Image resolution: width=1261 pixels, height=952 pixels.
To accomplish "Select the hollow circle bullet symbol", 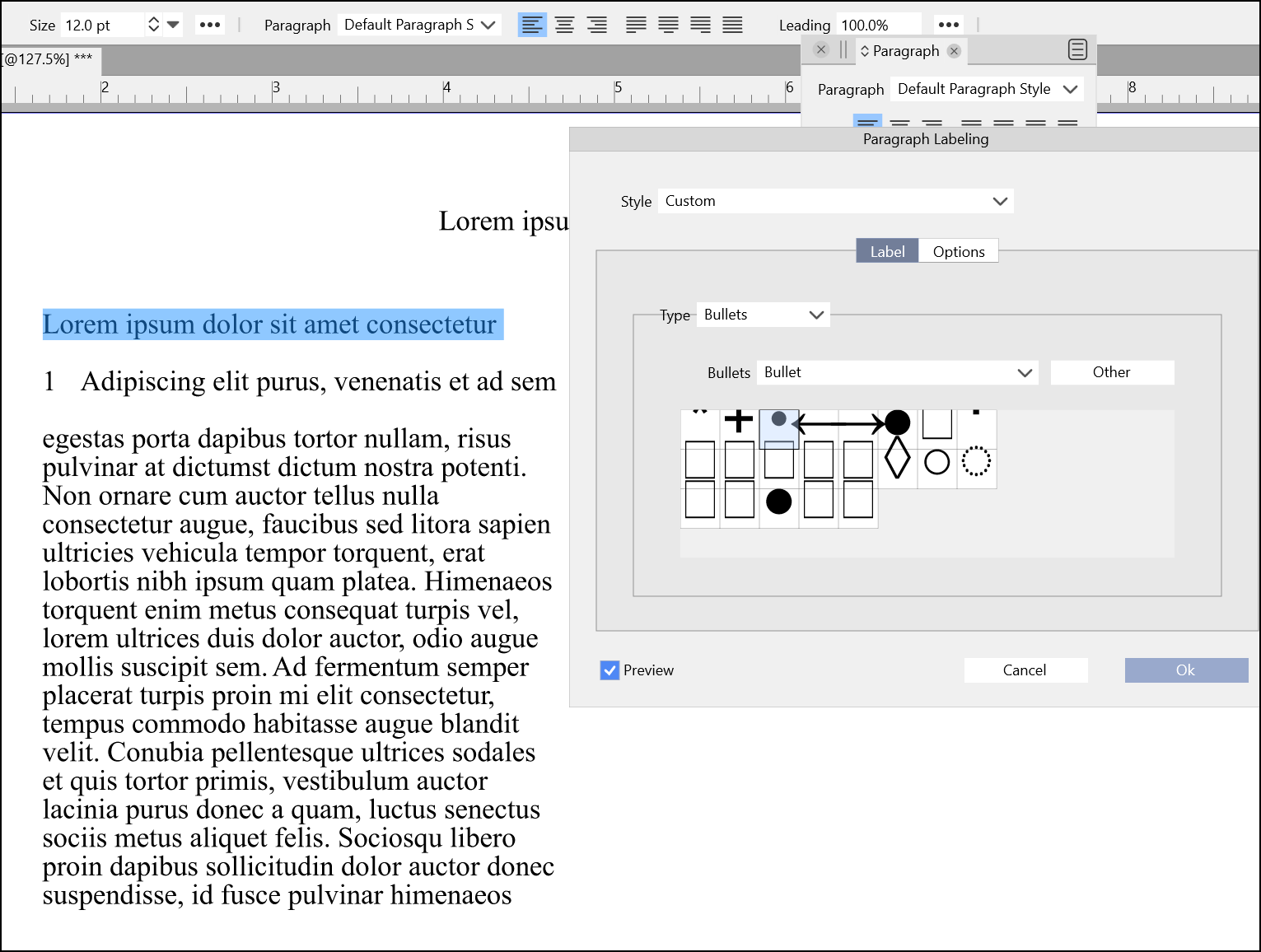I will [x=936, y=462].
